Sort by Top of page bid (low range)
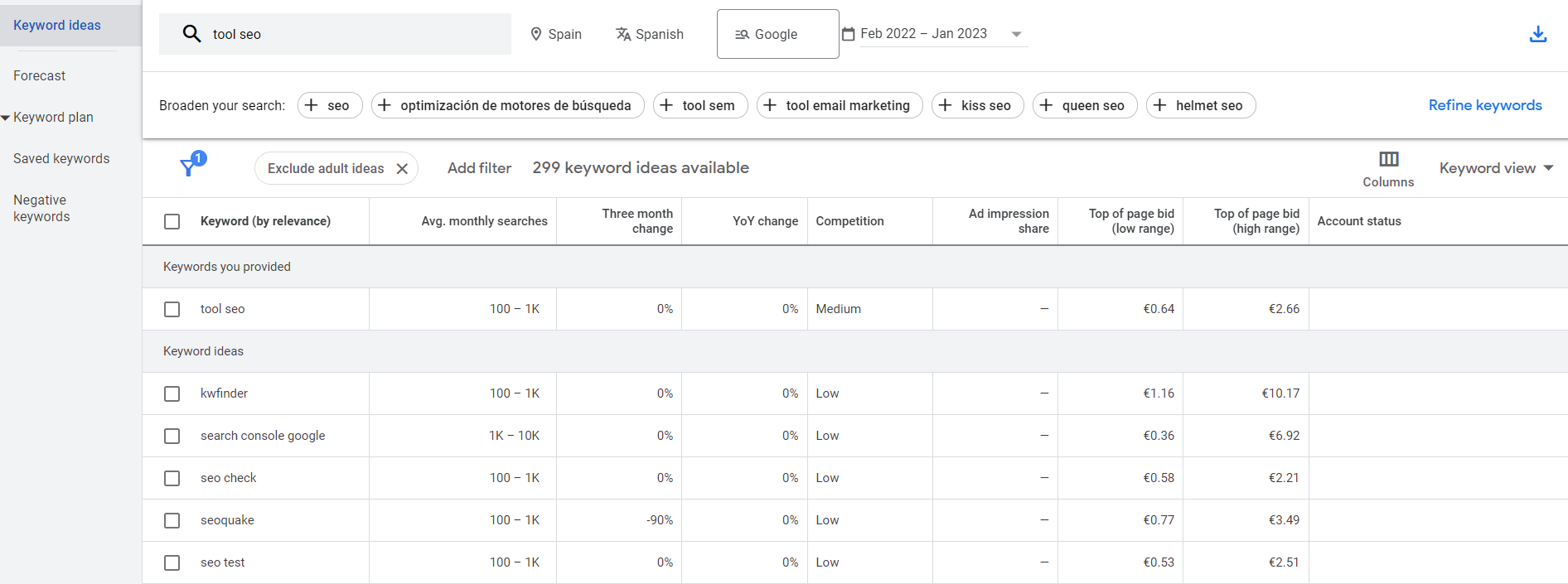Image resolution: width=1568 pixels, height=584 pixels. point(1131,221)
